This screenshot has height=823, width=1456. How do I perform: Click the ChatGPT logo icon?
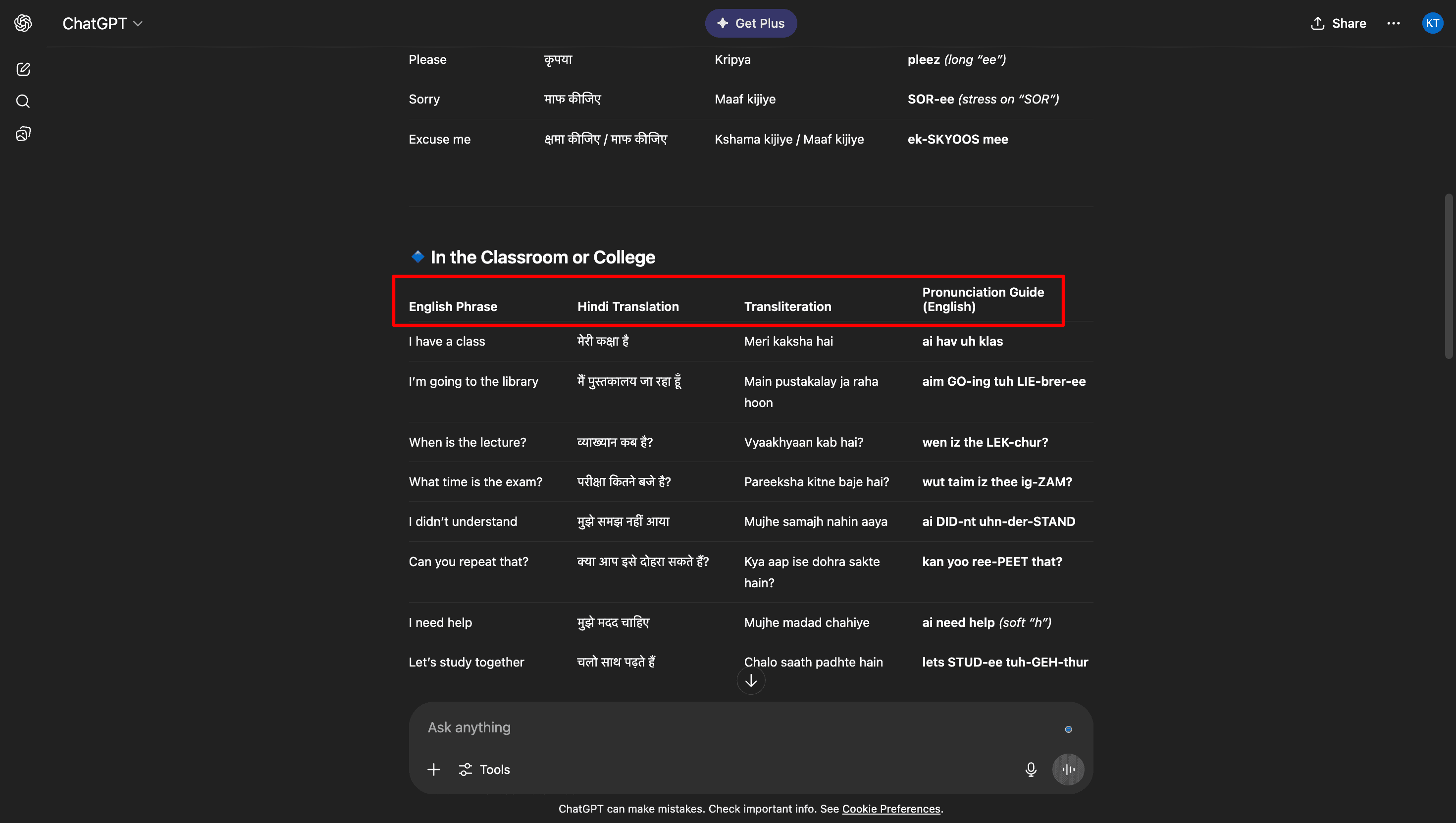pos(23,23)
